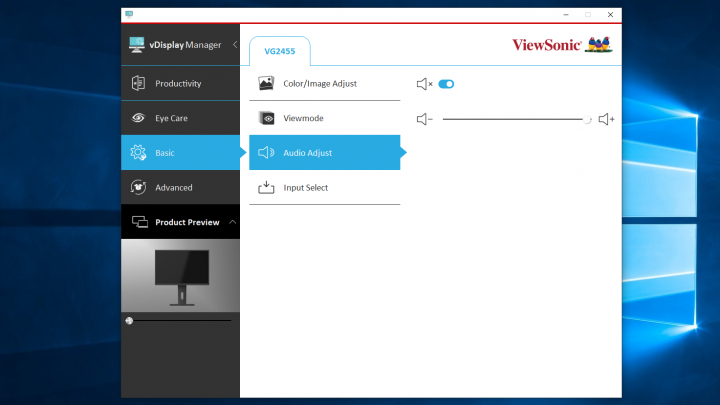This screenshot has width=720, height=405.
Task: Click the ViewSonic logo
Action: tap(562, 45)
